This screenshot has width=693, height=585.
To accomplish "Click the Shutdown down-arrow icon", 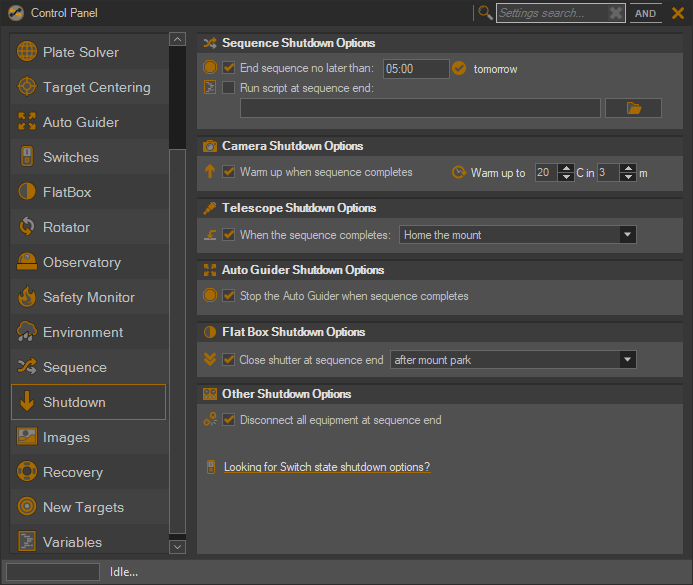I will 27,401.
